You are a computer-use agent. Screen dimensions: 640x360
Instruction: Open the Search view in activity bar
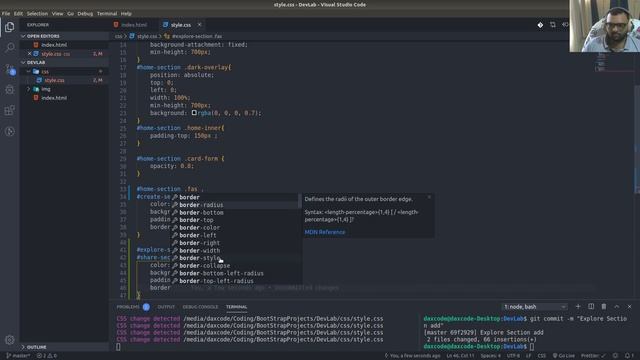coord(9,48)
